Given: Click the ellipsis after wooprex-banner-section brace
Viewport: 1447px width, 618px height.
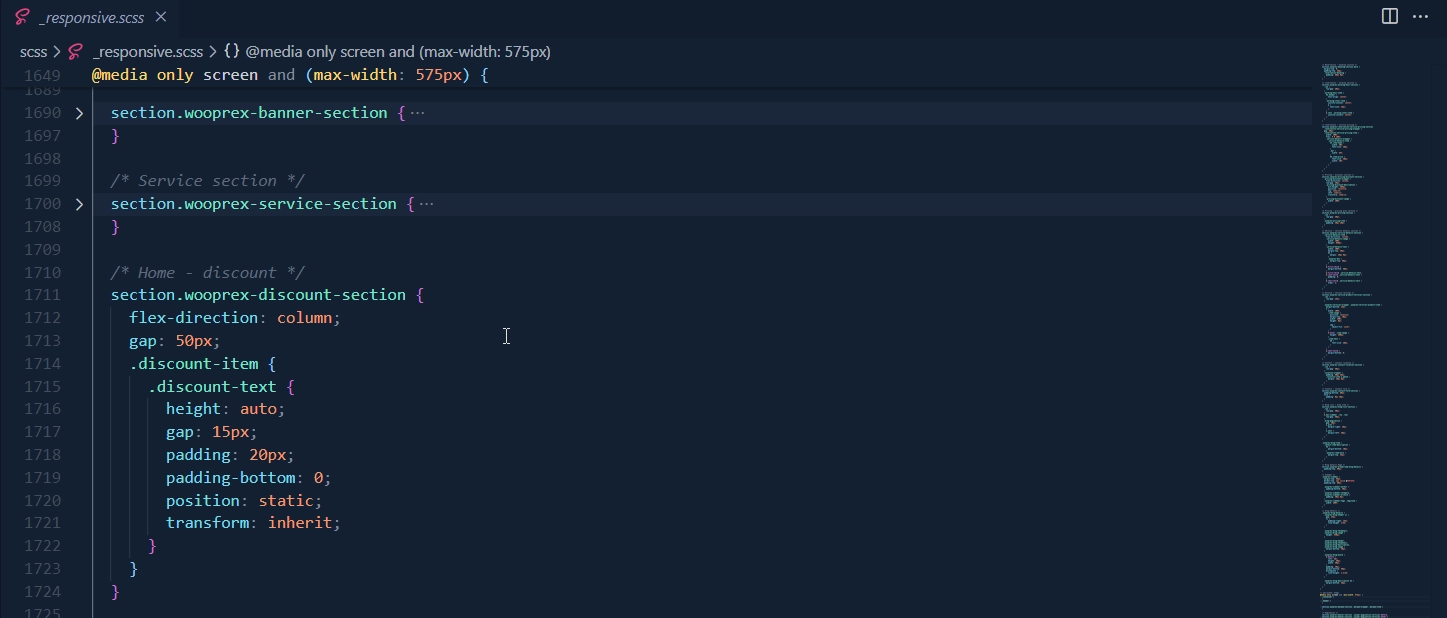Looking at the screenshot, I should [x=417, y=113].
